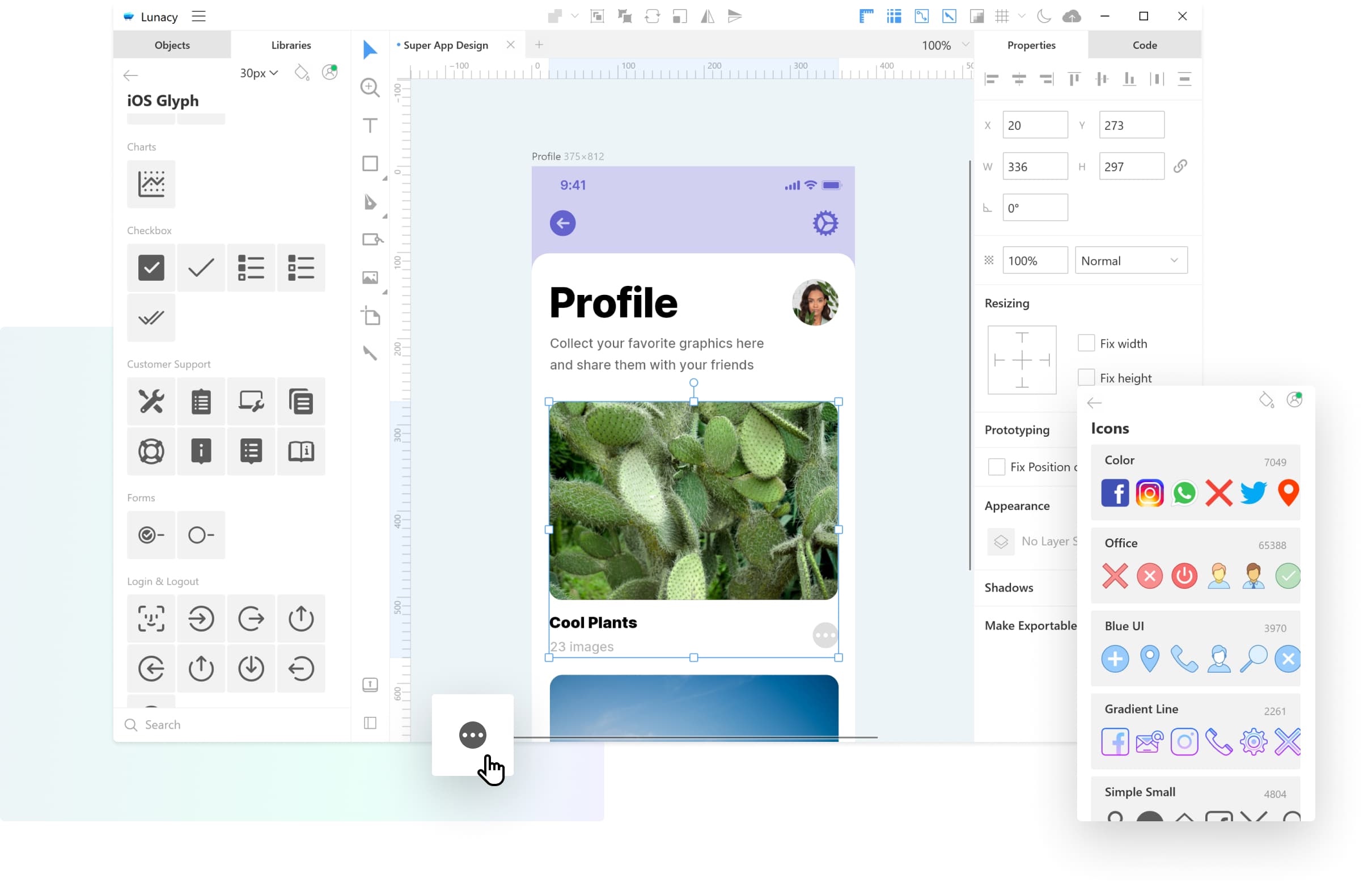Click the gear settings icon on Profile artboard
The image size is (1372, 895).
(825, 223)
